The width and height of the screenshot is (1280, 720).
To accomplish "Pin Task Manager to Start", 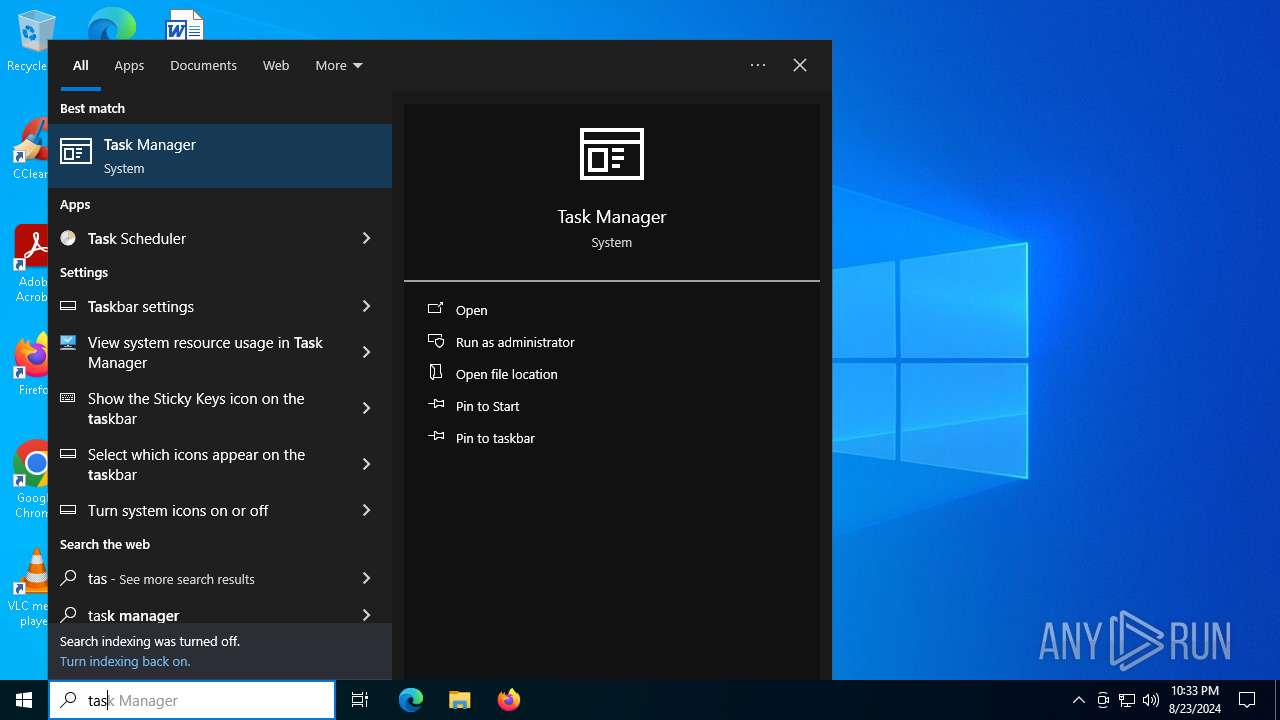I will (487, 406).
